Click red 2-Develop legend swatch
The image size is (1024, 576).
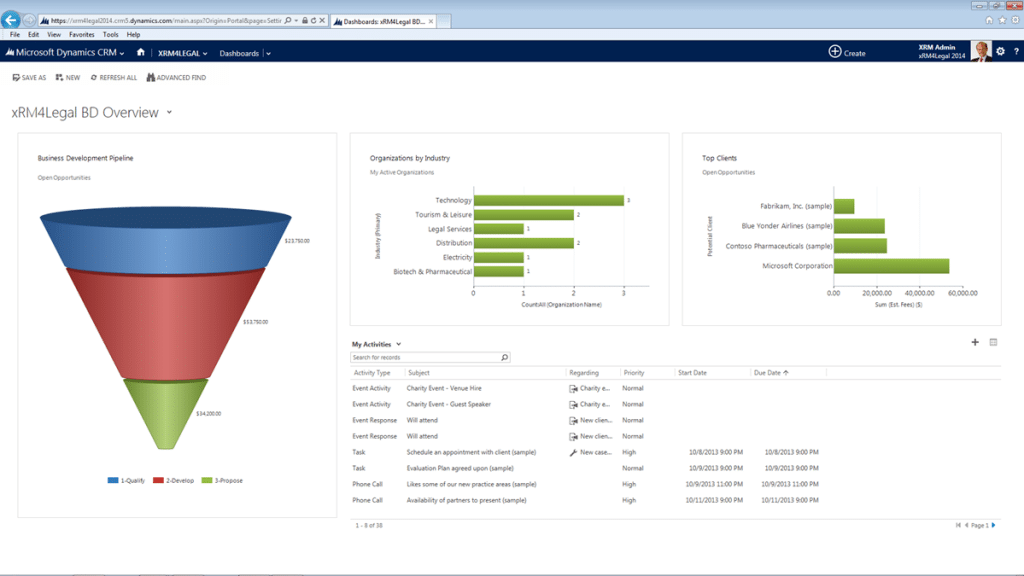click(x=158, y=480)
